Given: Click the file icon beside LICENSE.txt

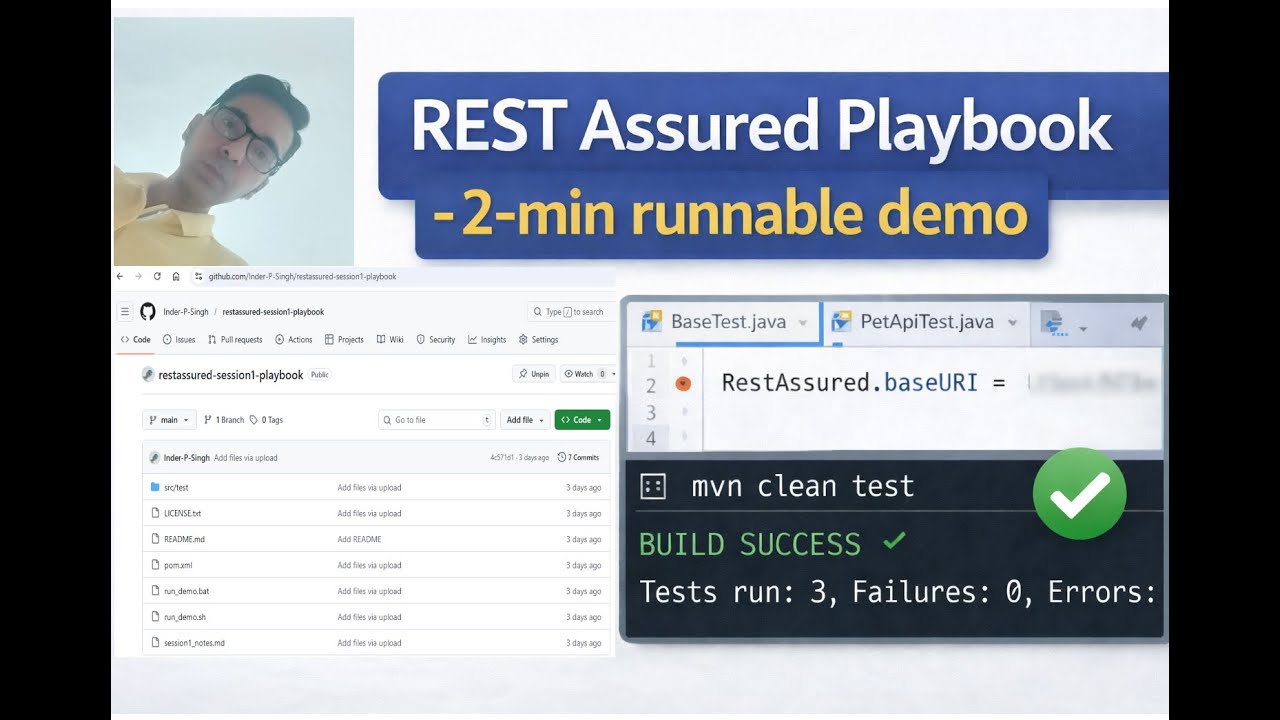Looking at the screenshot, I should 155,513.
